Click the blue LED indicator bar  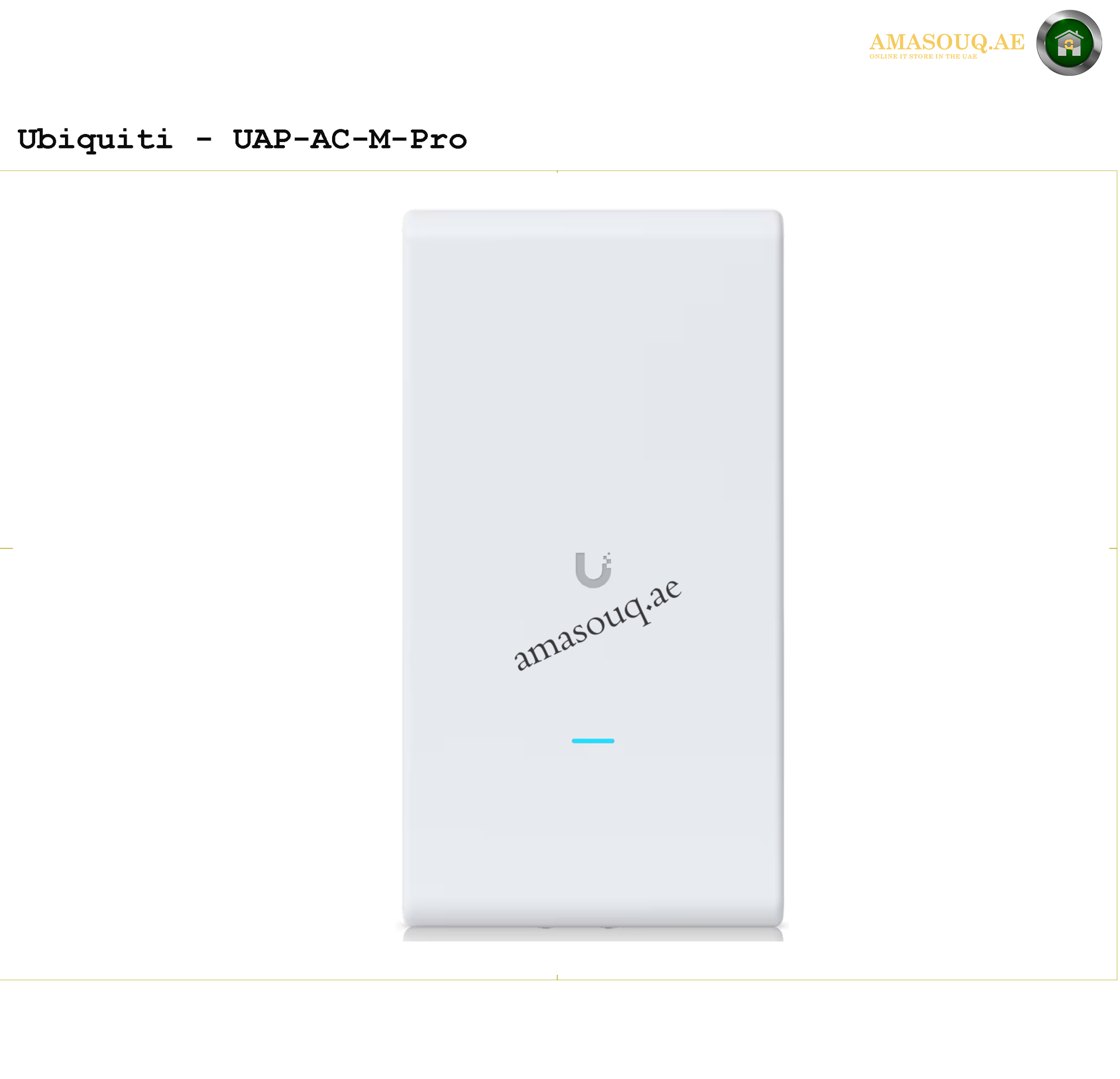593,741
